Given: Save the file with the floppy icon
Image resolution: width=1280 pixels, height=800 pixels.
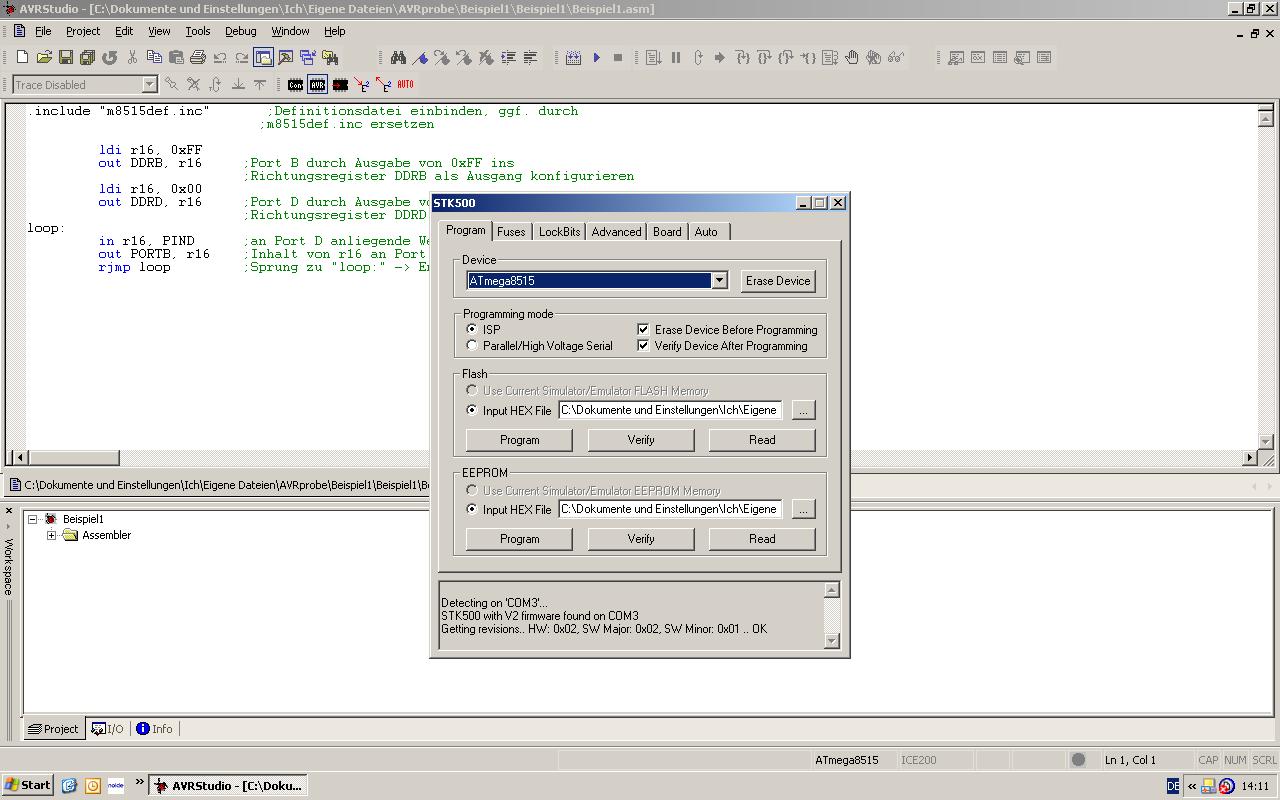Looking at the screenshot, I should (x=66, y=57).
